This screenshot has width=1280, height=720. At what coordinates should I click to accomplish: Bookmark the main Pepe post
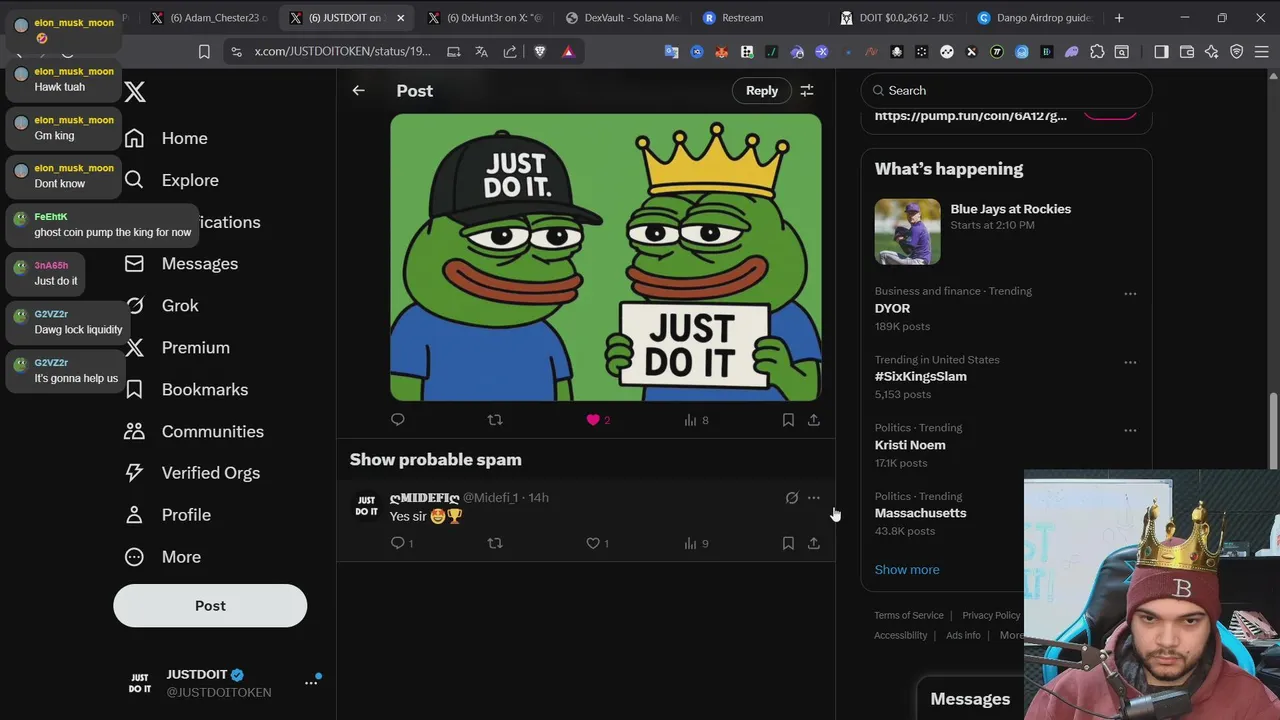coord(788,420)
